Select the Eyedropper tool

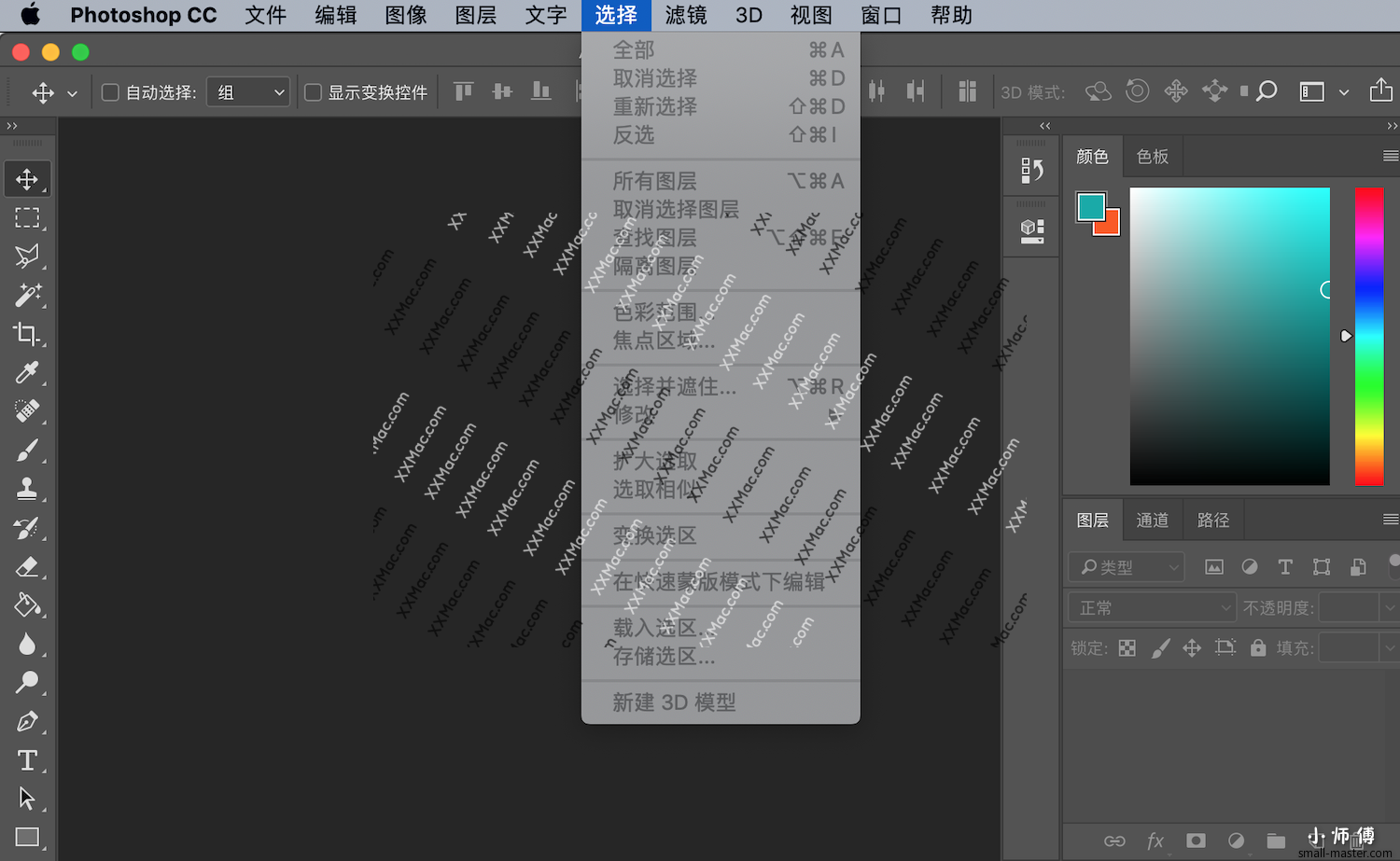pos(27,372)
